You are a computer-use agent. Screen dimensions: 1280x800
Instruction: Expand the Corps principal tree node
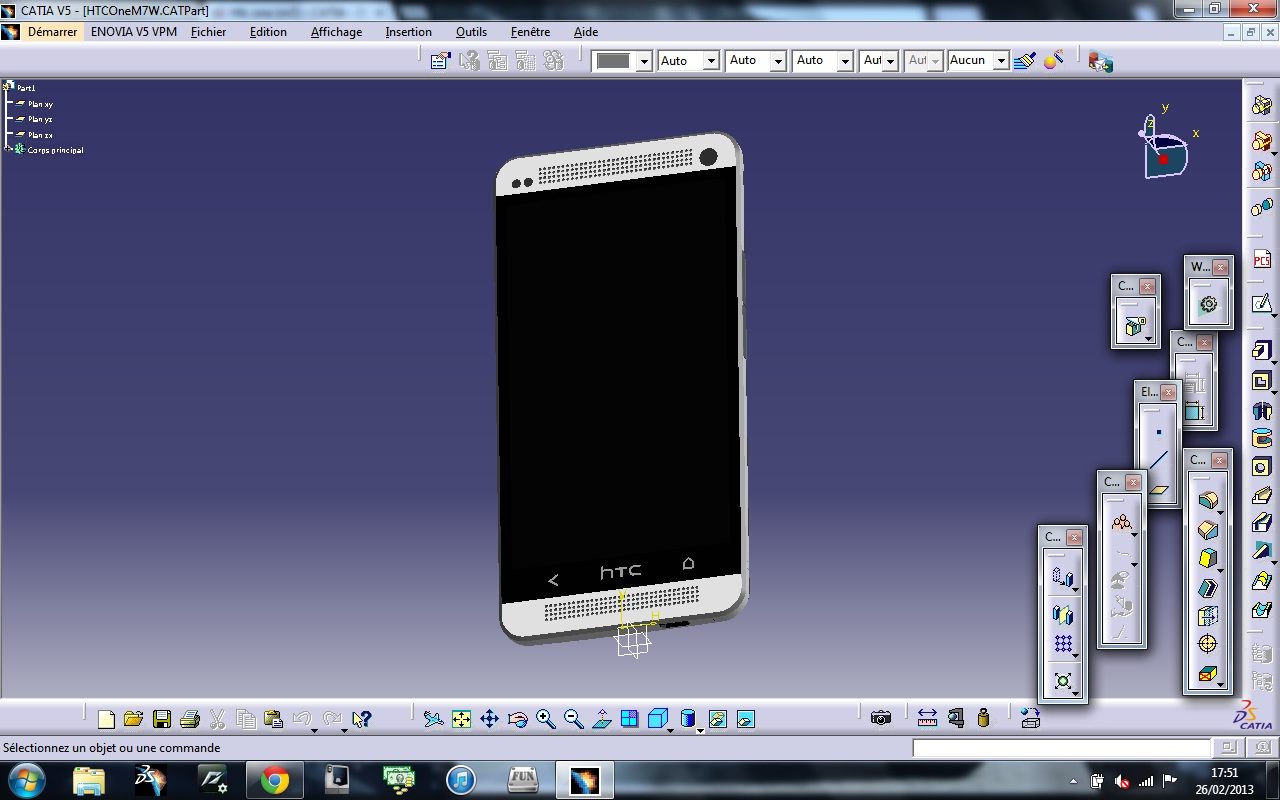(8, 149)
